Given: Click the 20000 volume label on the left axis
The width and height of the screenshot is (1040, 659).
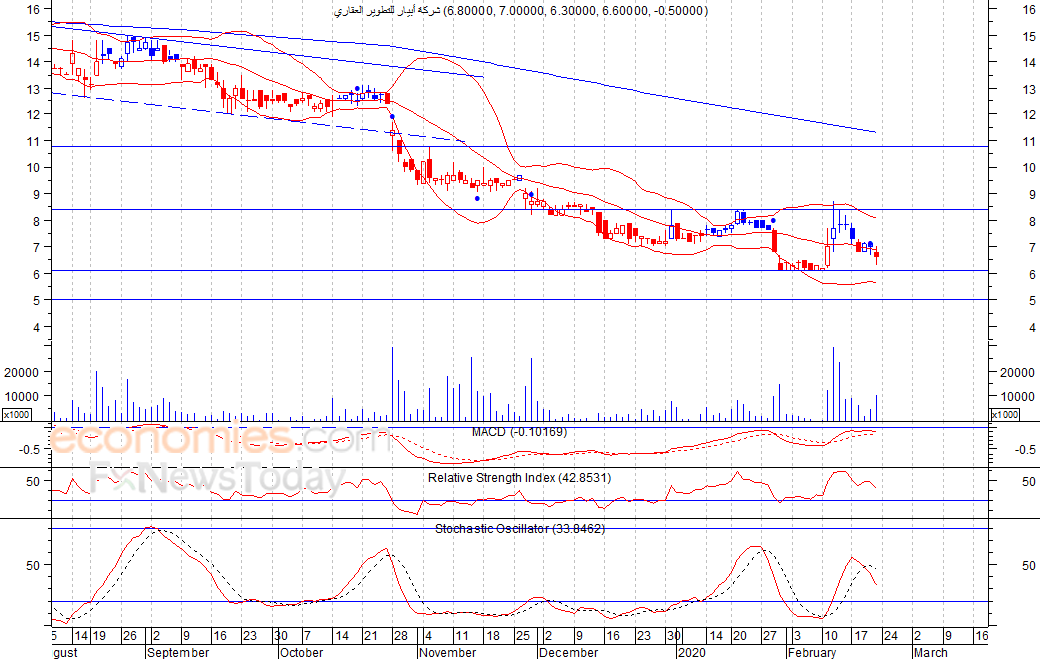Looking at the screenshot, I should 22,373.
